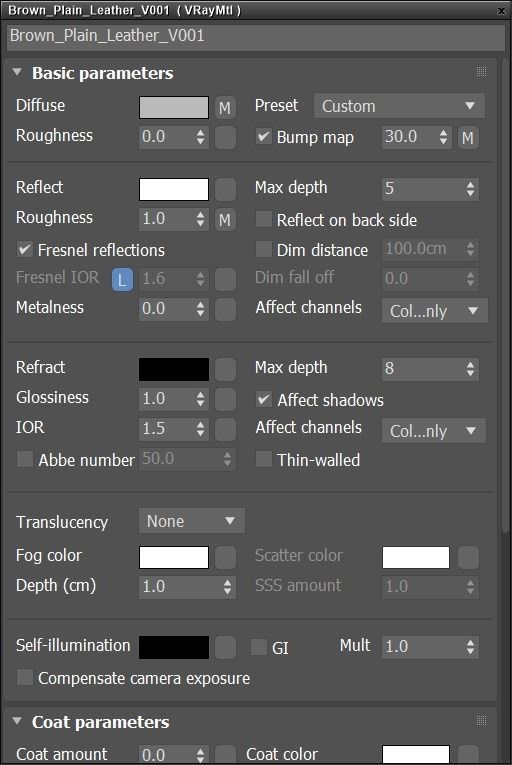The height and width of the screenshot is (765, 512).
Task: Enable Reflect on back side checkbox
Action: (264, 220)
